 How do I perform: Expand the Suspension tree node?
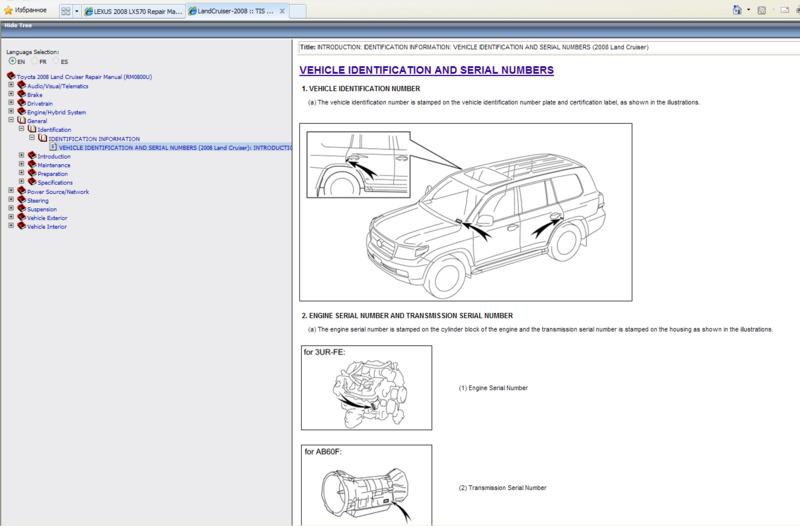pyautogui.click(x=11, y=208)
